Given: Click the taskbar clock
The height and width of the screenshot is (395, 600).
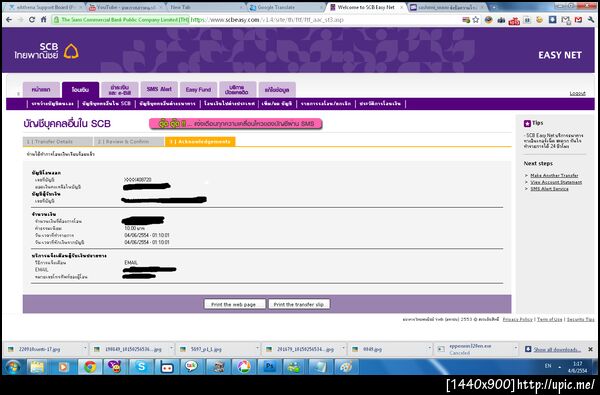Looking at the screenshot, I should [578, 367].
